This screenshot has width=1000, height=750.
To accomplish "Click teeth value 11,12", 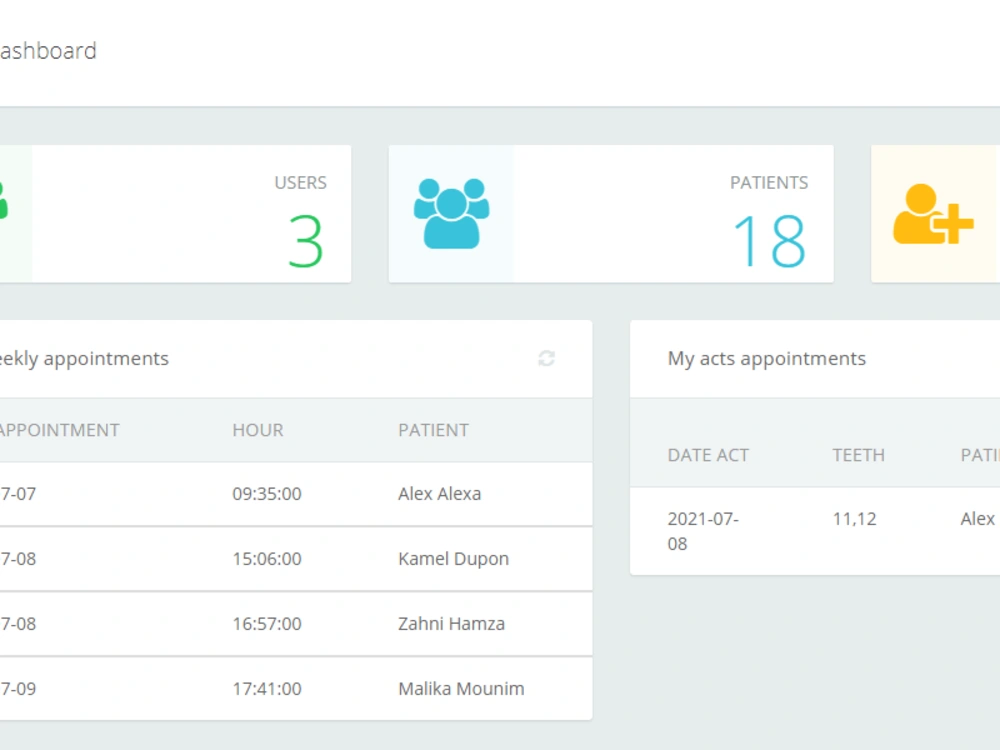I will (x=855, y=519).
